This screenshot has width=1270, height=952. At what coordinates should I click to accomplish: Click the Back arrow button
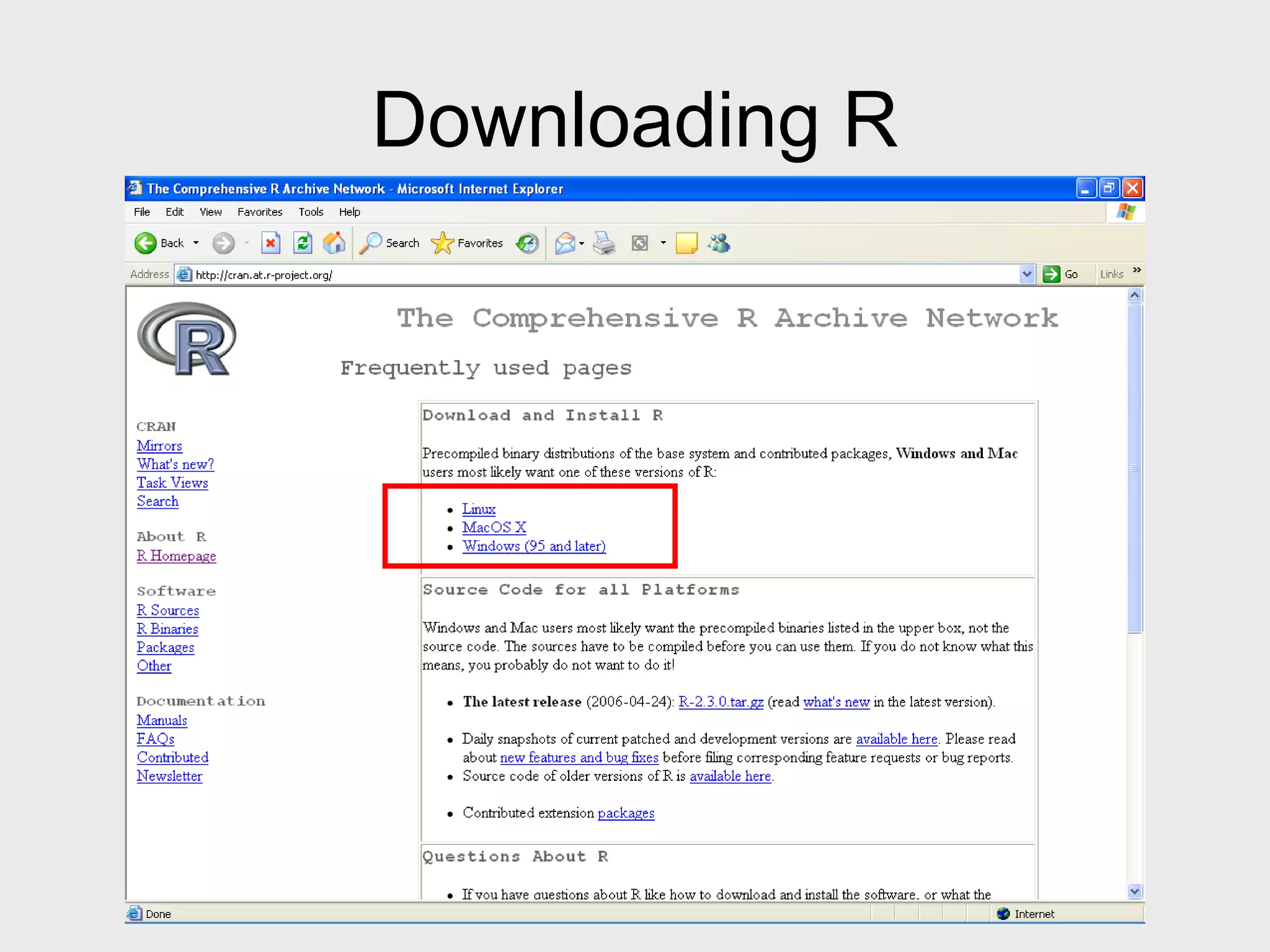coord(146,243)
